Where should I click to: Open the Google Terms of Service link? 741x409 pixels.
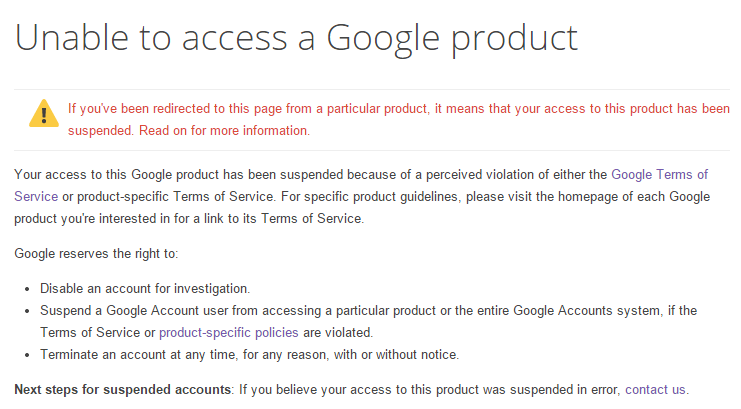coord(659,174)
